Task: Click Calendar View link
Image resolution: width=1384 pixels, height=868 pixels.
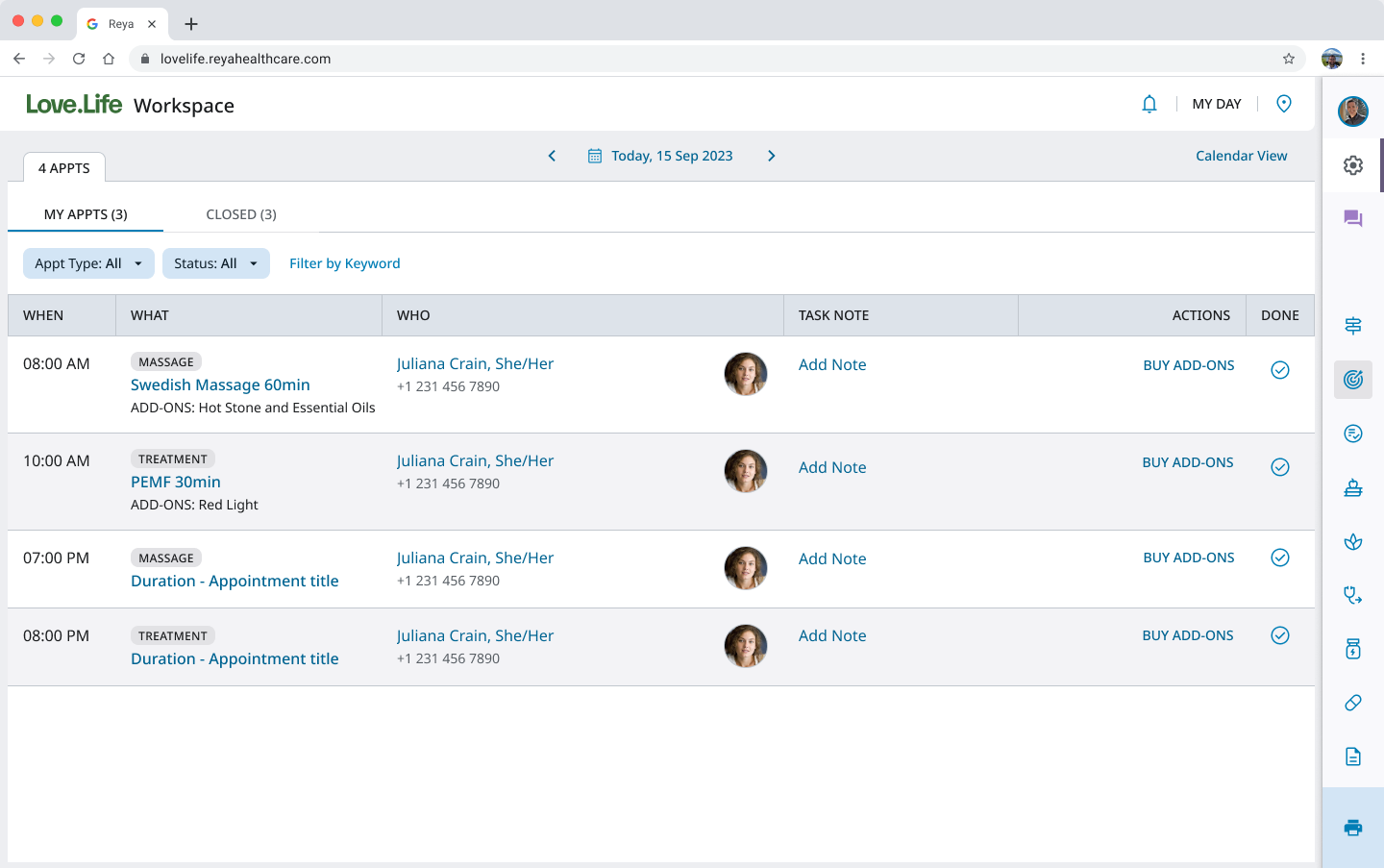Action: pos(1241,156)
